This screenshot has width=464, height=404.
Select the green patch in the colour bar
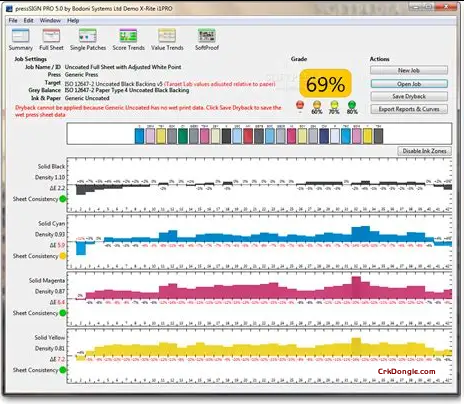tap(183, 136)
